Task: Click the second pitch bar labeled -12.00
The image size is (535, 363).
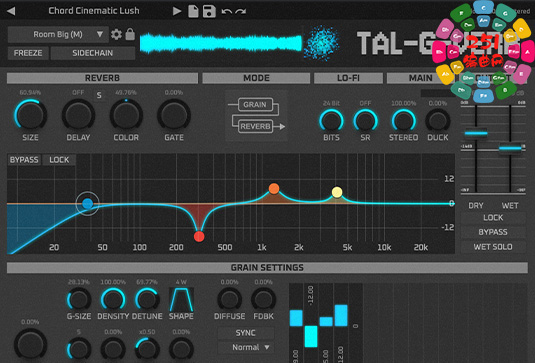Action: point(311,337)
